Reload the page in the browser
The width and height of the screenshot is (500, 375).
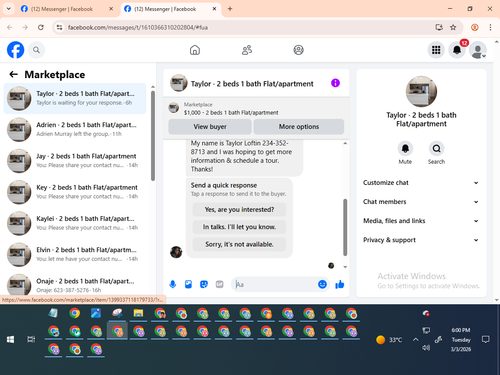(x=41, y=27)
